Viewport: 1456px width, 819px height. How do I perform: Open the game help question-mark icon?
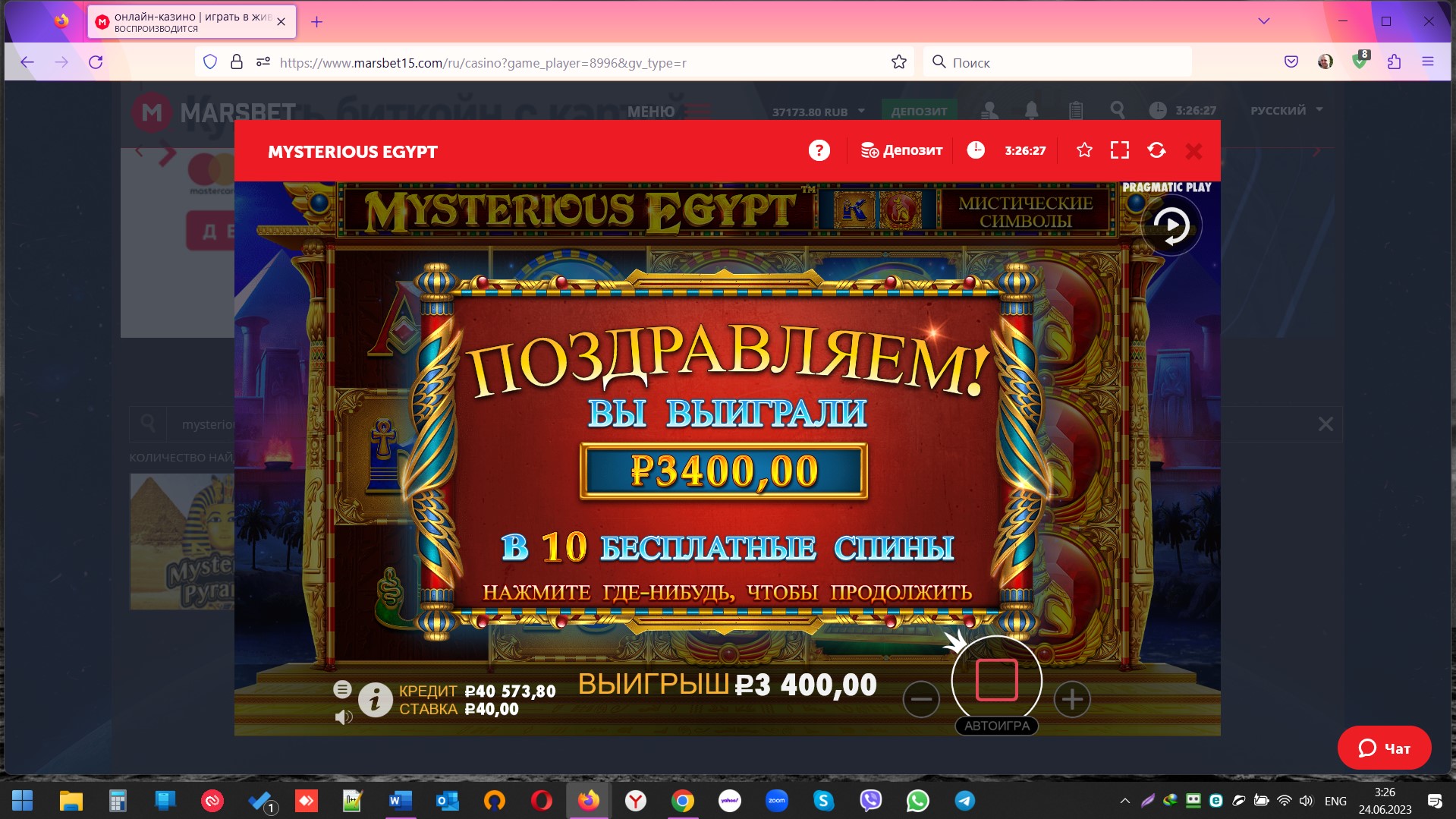click(x=819, y=150)
